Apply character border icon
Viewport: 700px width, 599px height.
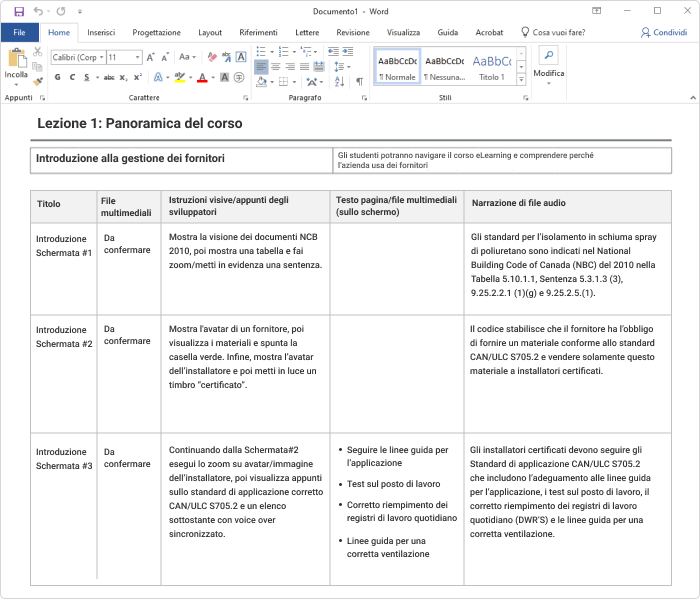tap(241, 57)
